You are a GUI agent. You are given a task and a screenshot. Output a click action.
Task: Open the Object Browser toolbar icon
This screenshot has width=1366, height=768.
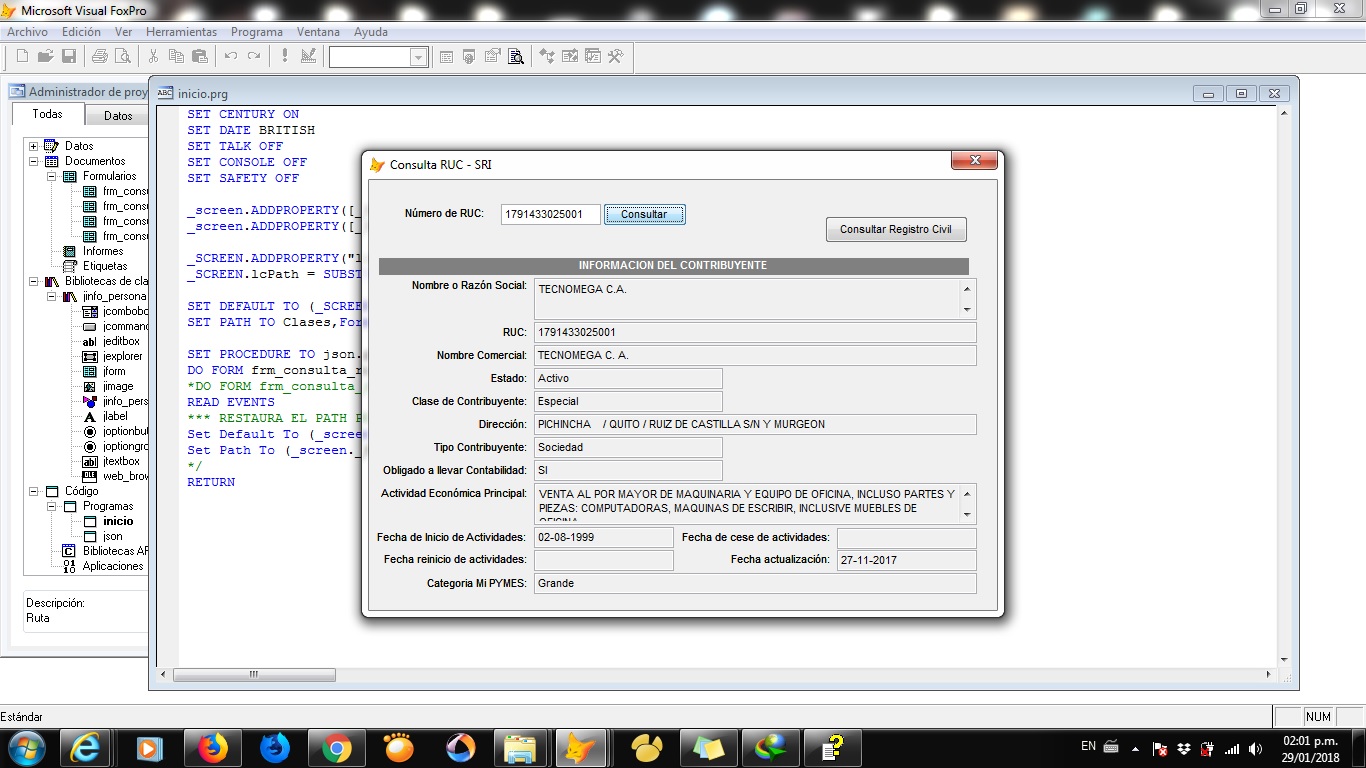tap(570, 57)
